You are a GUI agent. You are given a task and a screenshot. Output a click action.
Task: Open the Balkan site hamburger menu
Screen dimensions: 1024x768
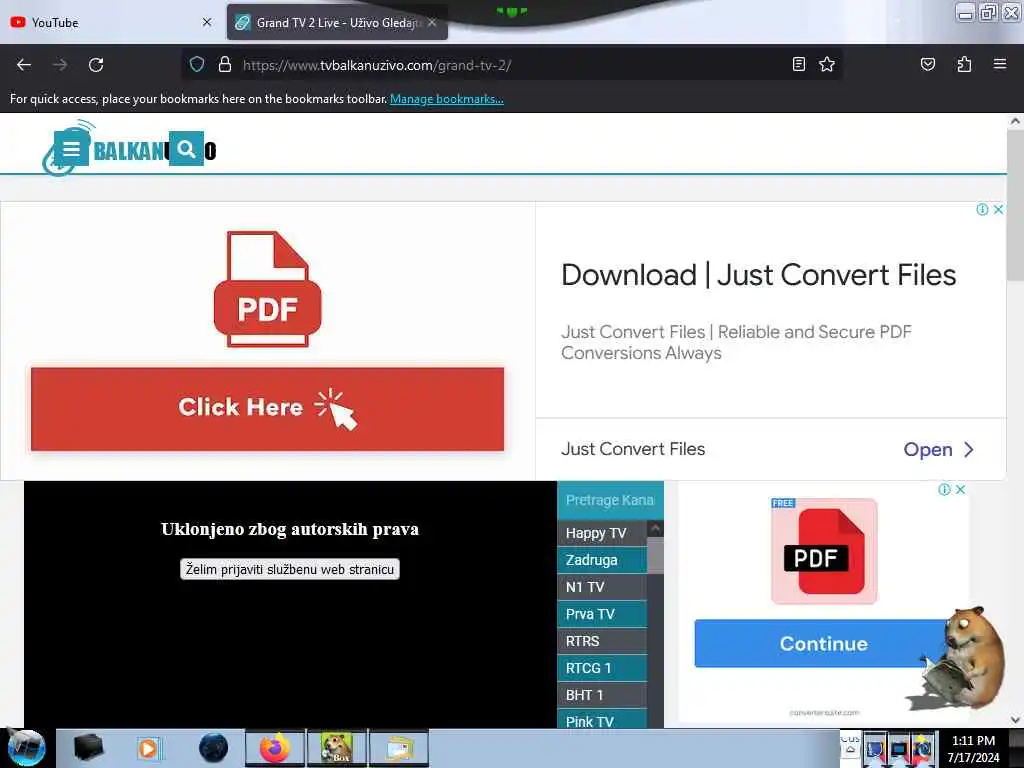(71, 150)
